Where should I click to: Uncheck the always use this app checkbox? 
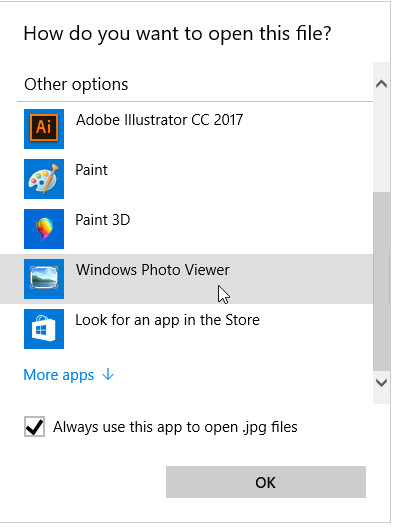[x=34, y=427]
